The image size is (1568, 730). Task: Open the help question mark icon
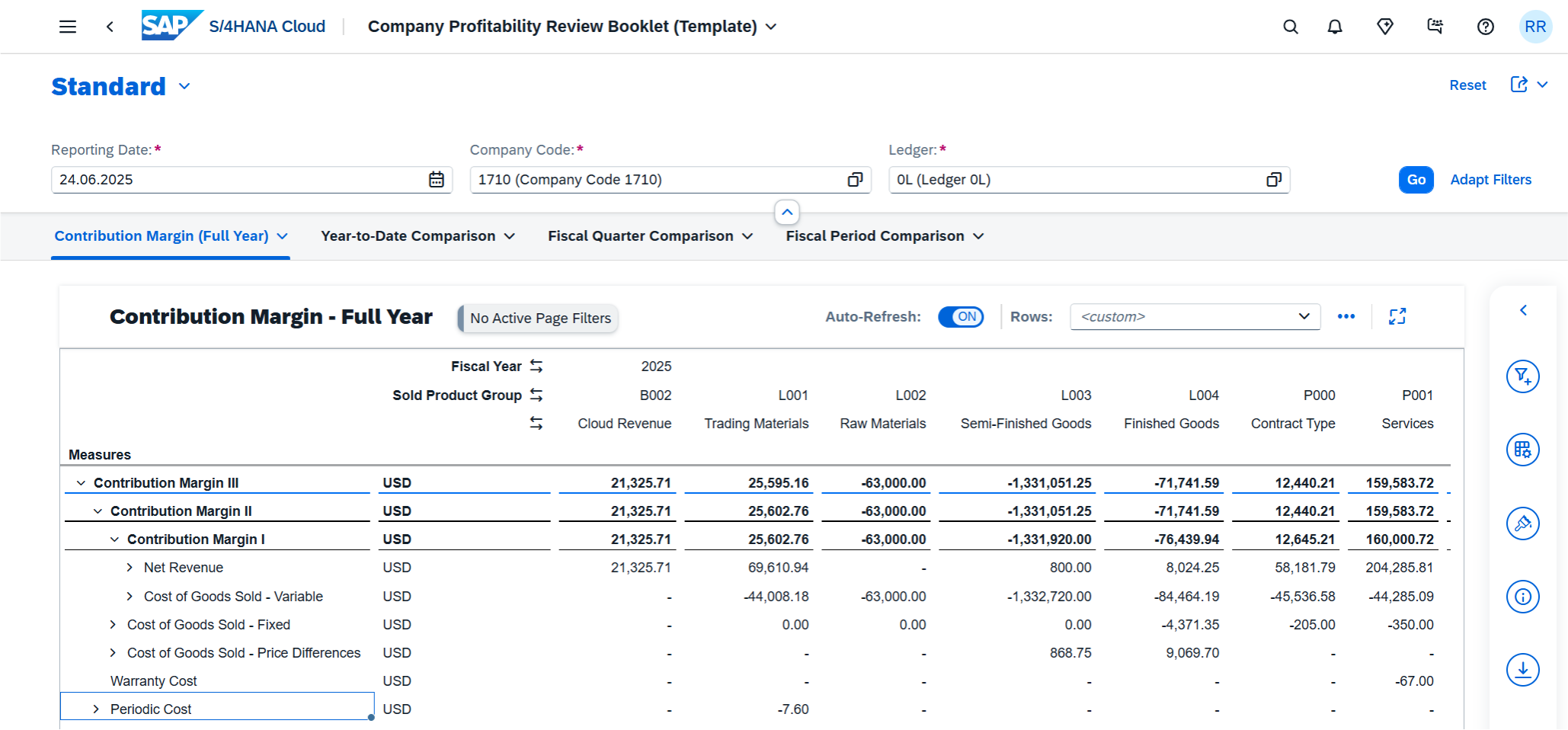point(1485,27)
